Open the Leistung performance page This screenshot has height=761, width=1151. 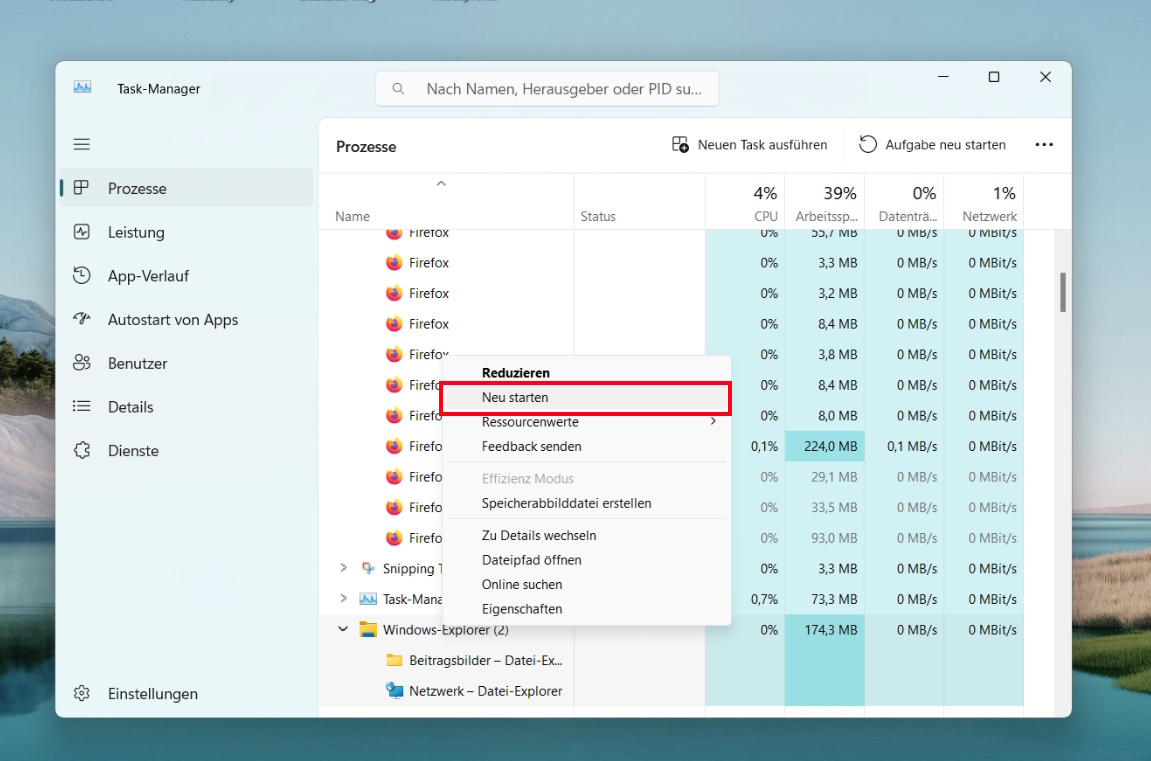[136, 232]
